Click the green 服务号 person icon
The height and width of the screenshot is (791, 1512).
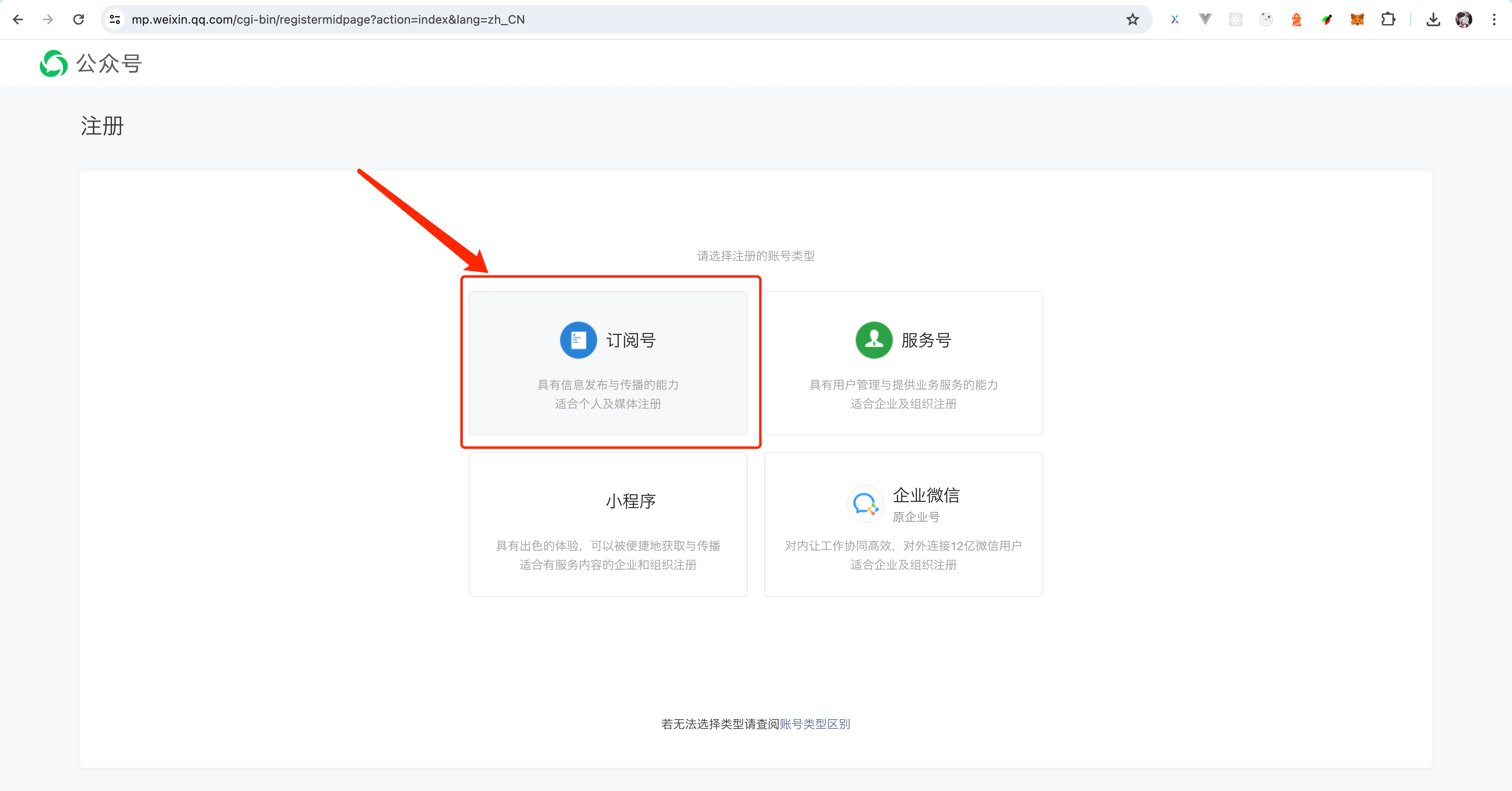point(873,340)
